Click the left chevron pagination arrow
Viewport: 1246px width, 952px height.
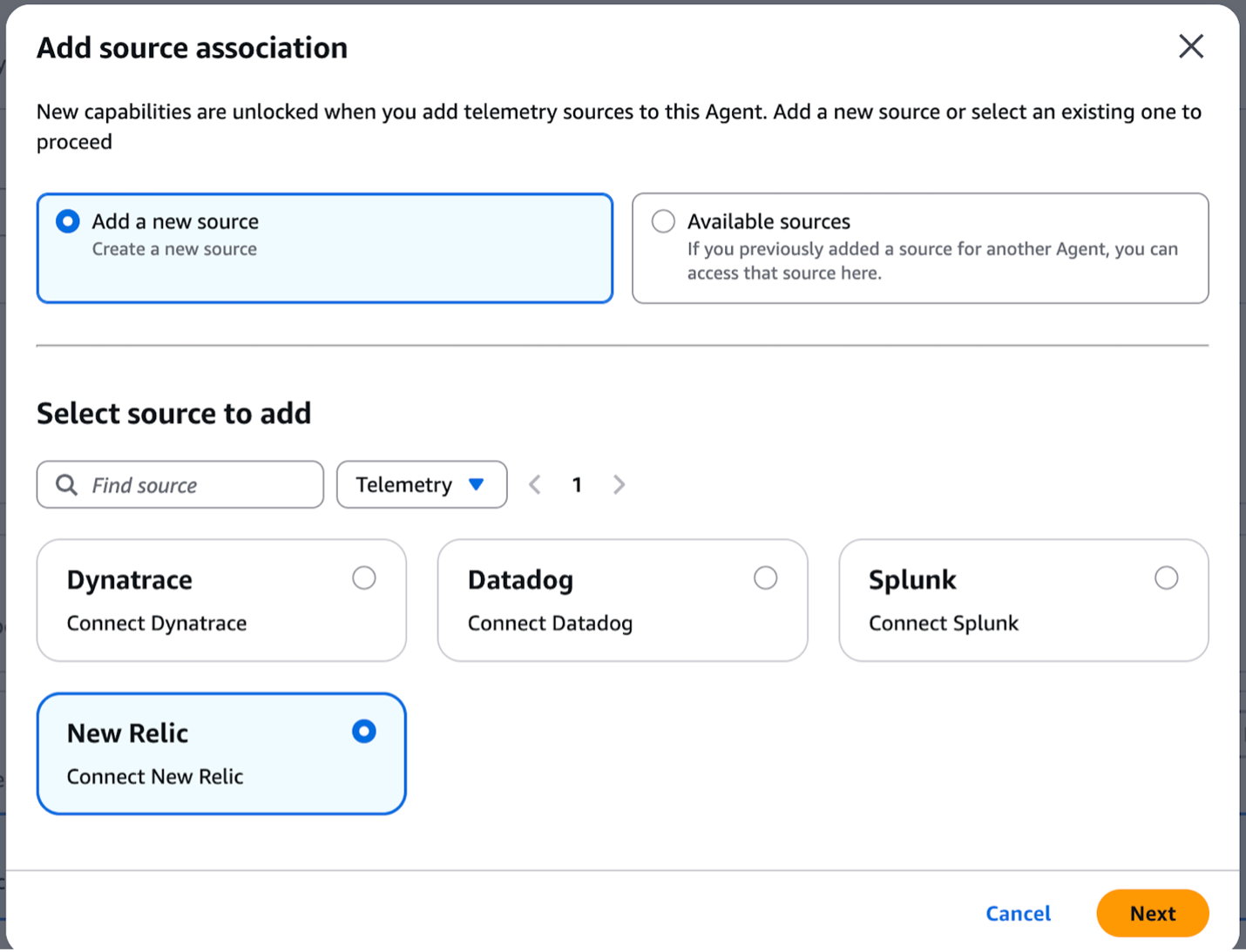[534, 484]
